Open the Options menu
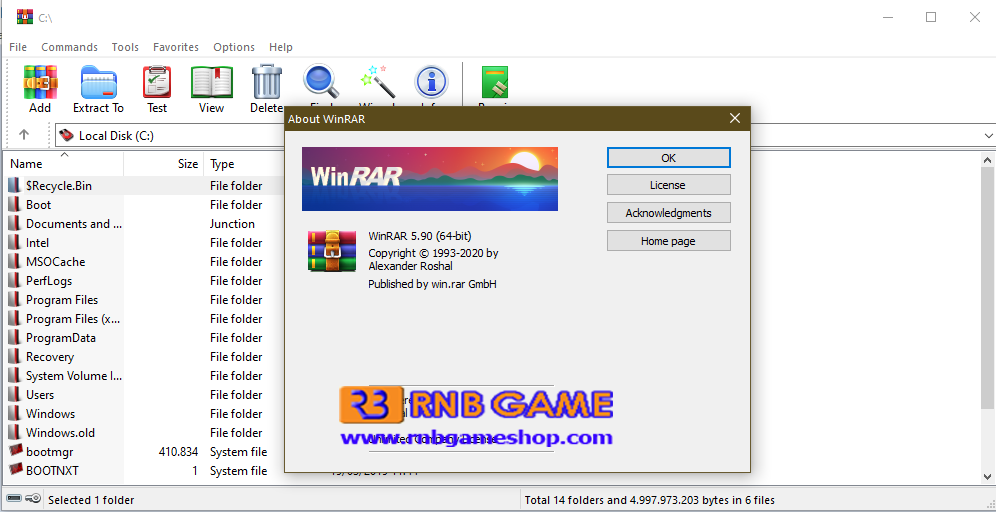Viewport: 996px width, 512px height. (234, 47)
